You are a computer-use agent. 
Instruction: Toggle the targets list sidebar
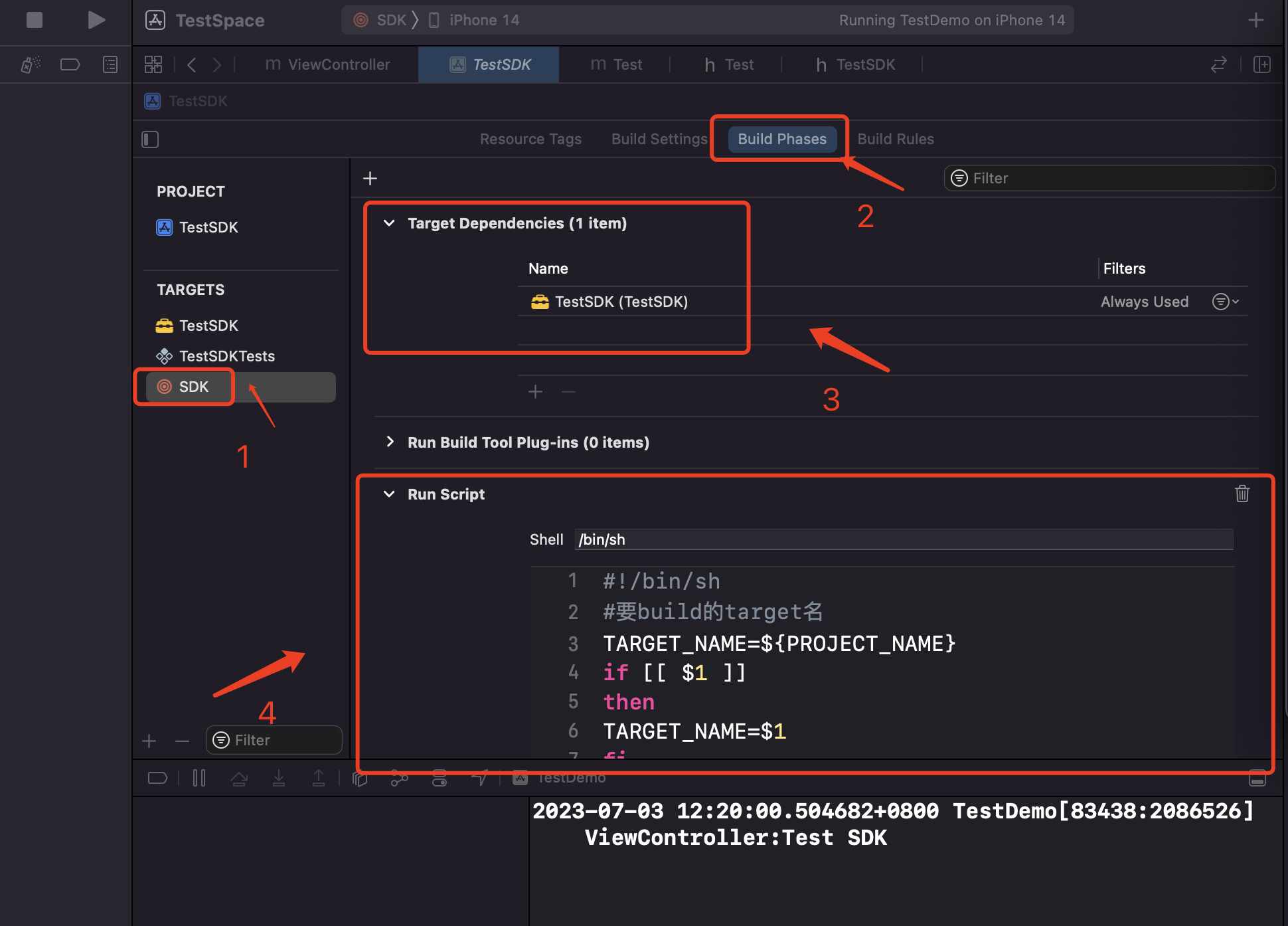coord(150,139)
